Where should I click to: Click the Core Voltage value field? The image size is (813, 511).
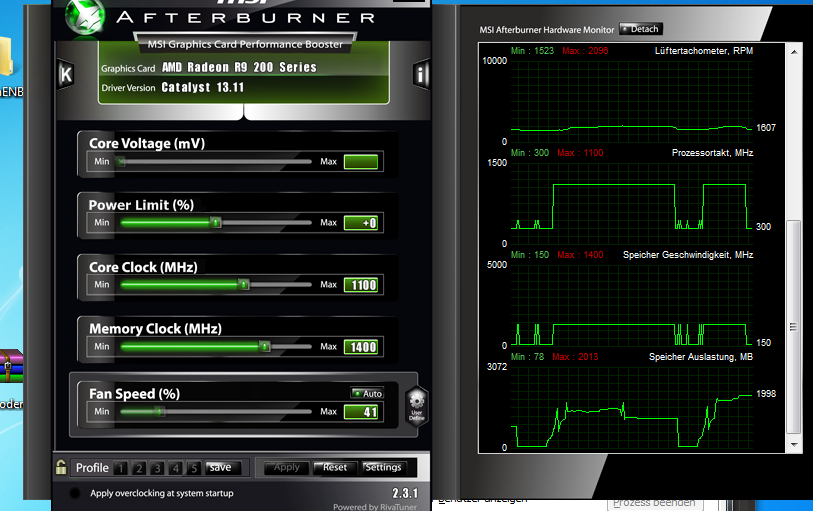coord(361,162)
